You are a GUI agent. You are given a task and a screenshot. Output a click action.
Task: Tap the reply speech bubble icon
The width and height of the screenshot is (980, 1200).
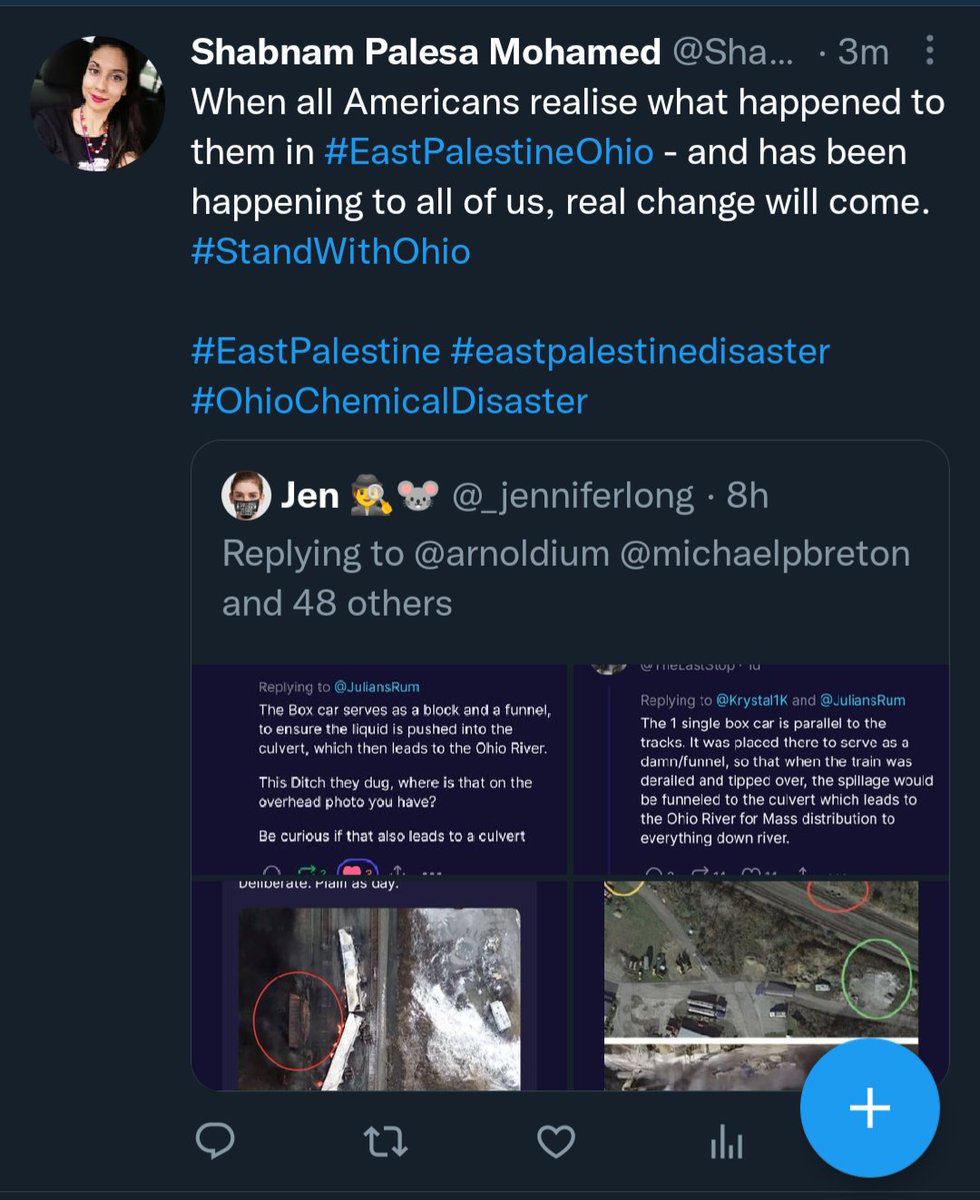(x=214, y=1142)
